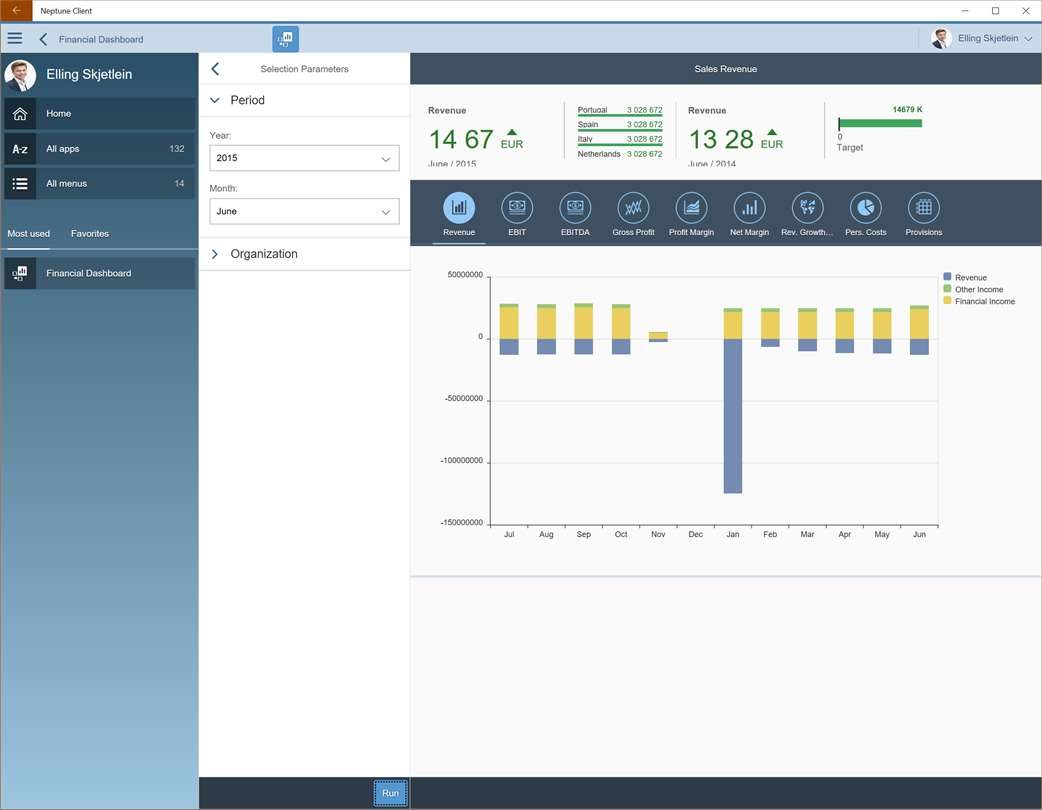The height and width of the screenshot is (810, 1042).
Task: Open the Month dropdown showing June
Action: [x=304, y=212]
